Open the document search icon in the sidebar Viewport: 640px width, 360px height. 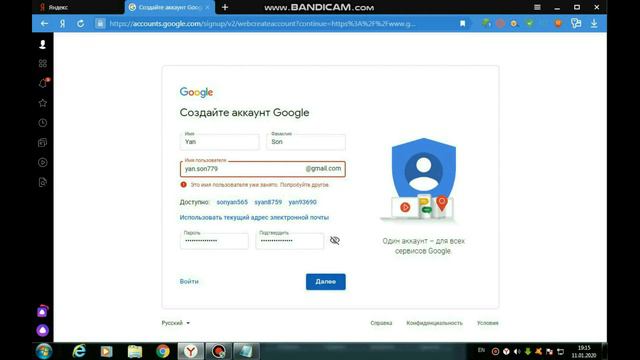42,182
